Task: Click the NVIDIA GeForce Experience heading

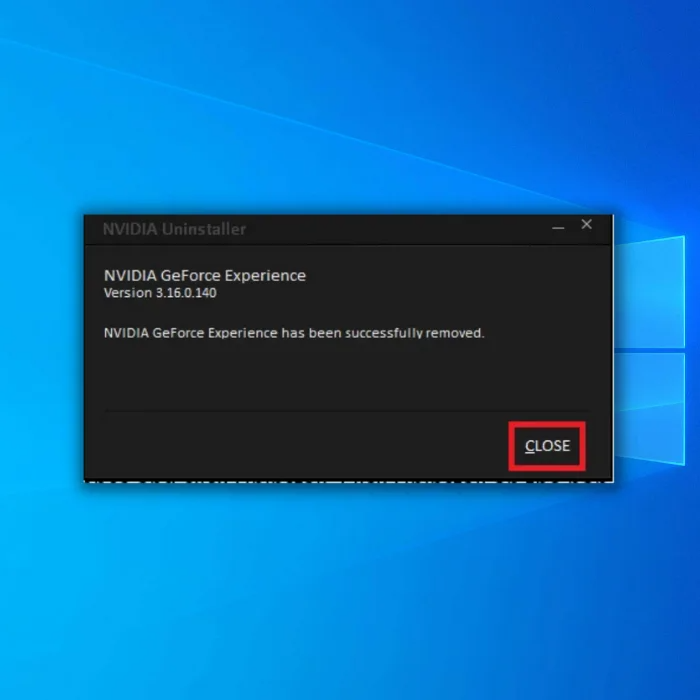Action: (x=205, y=275)
